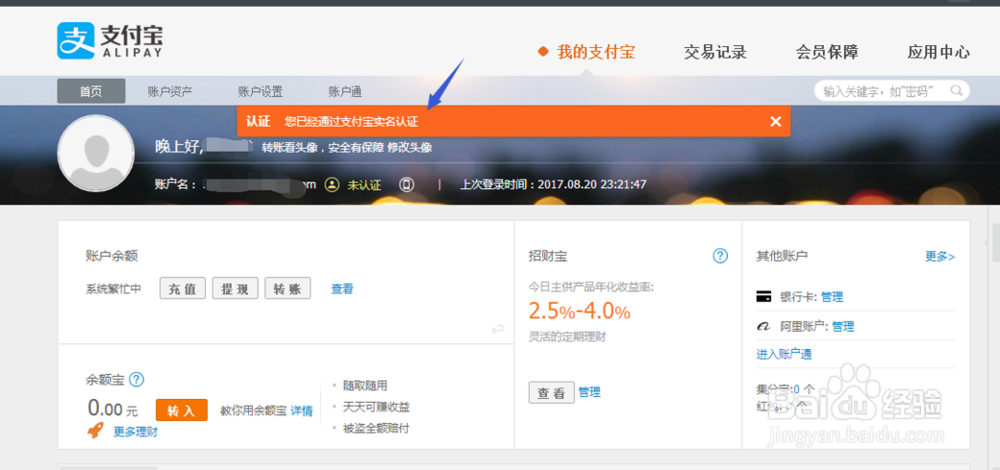This screenshot has height=470, width=1000.
Task: Open the 应用中心 tab
Action: pyautogui.click(x=938, y=52)
